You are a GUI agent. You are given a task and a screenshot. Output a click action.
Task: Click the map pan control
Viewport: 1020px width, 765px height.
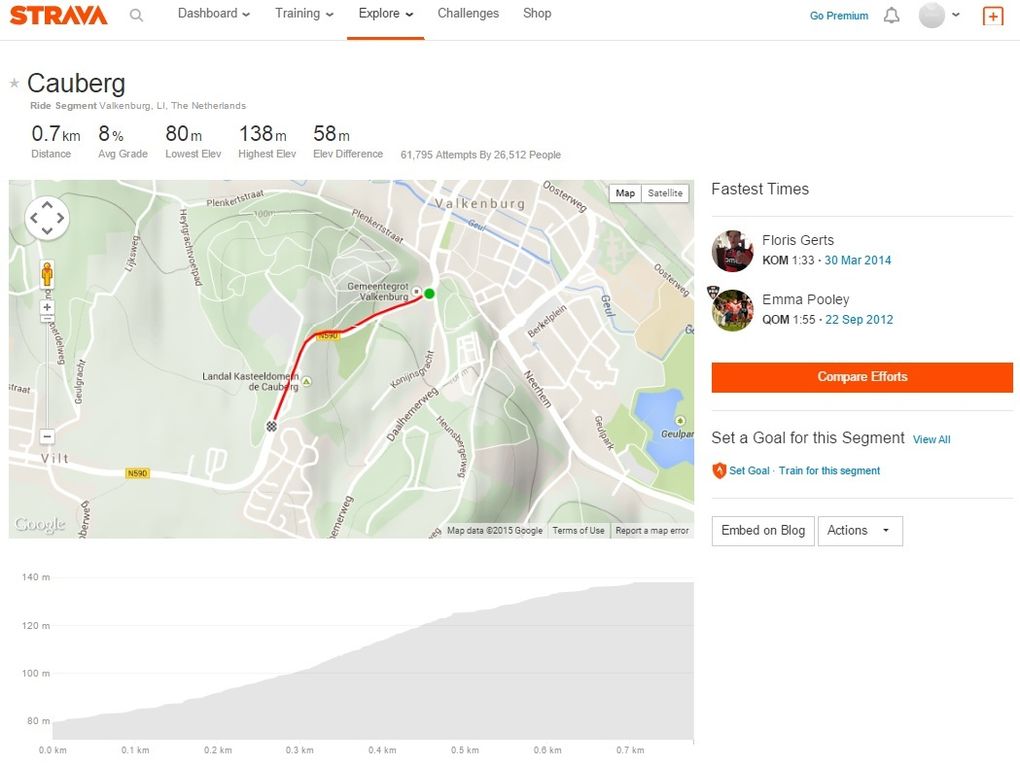(x=47, y=218)
